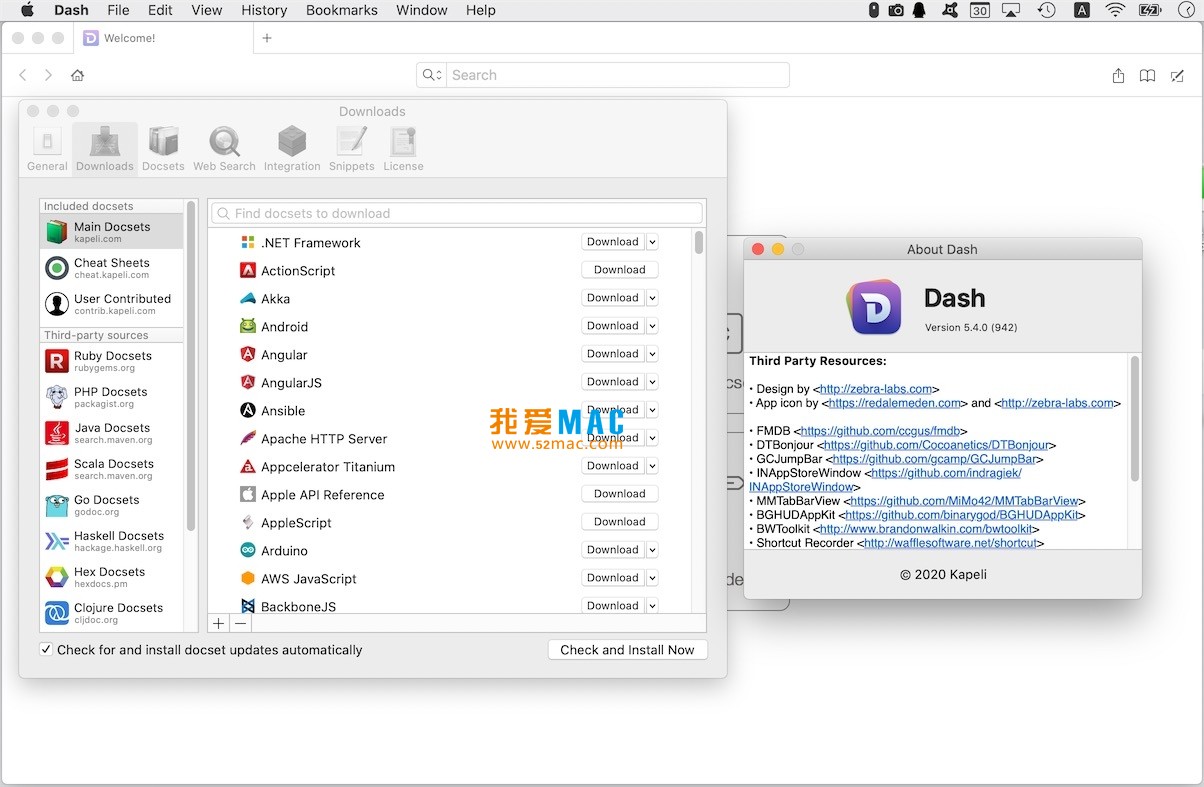Download the AppleScript docset

[620, 522]
